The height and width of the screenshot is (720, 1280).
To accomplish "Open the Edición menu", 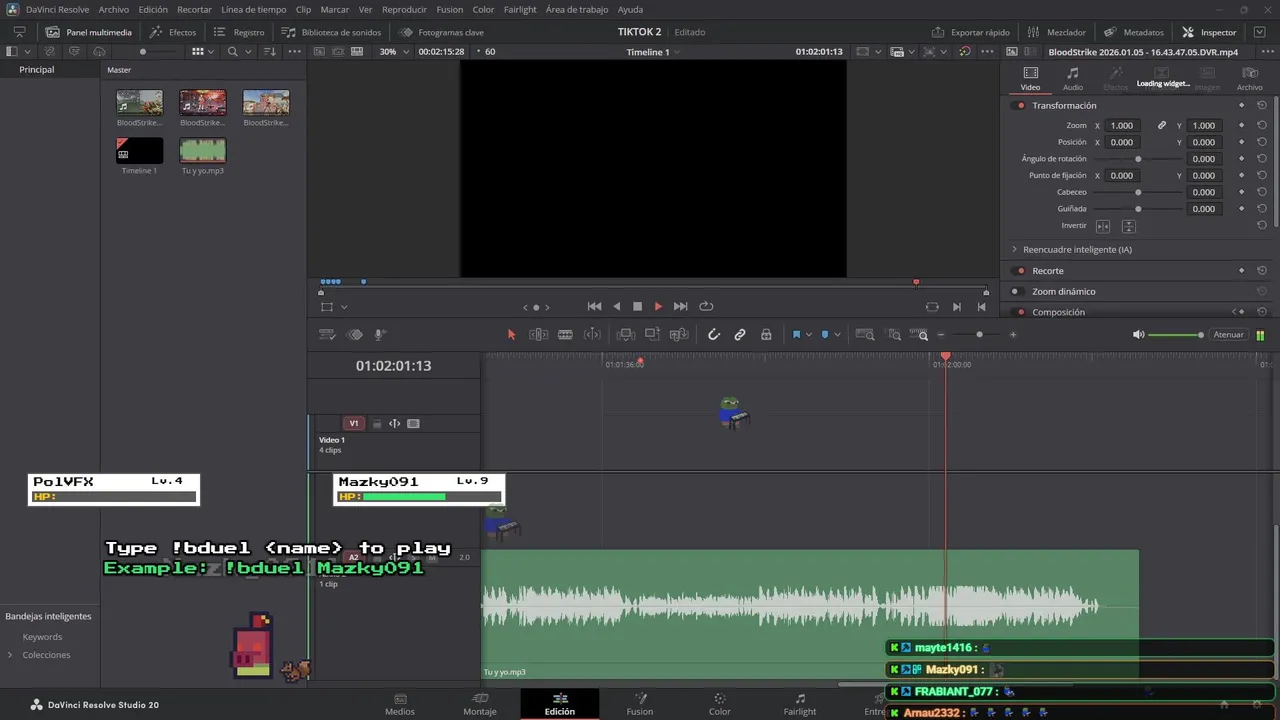I will tap(153, 9).
